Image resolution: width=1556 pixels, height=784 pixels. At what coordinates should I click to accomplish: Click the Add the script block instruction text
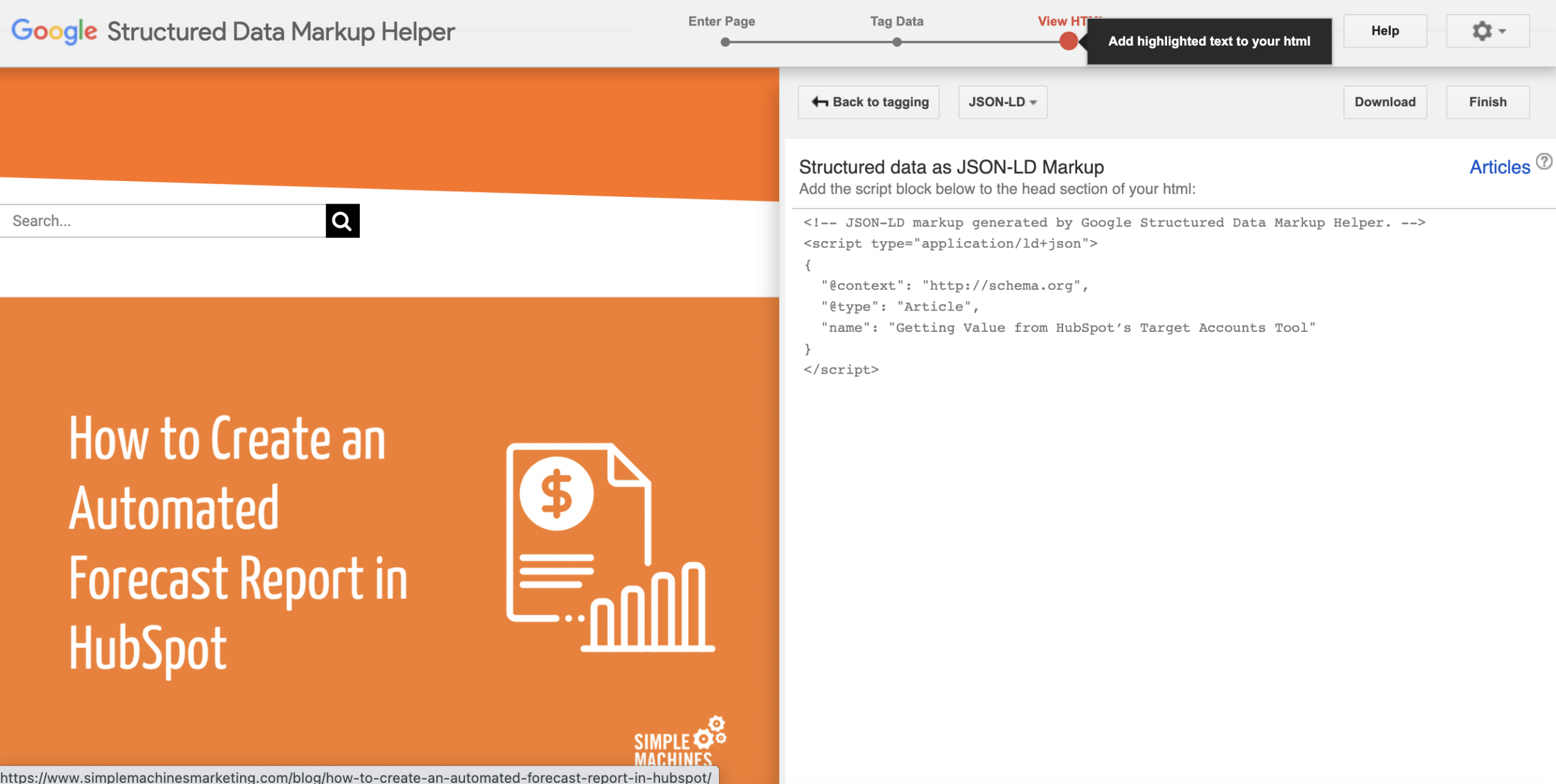997,189
